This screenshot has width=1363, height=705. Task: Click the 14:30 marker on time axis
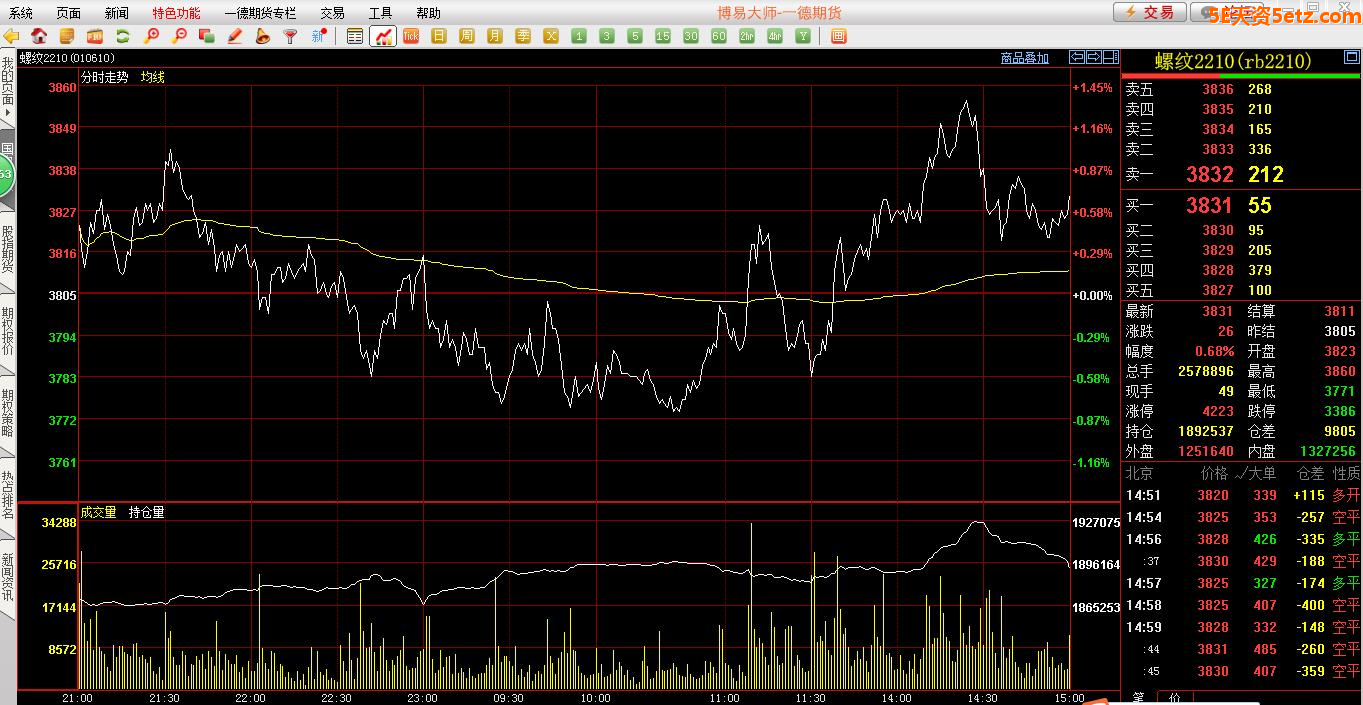click(x=983, y=698)
